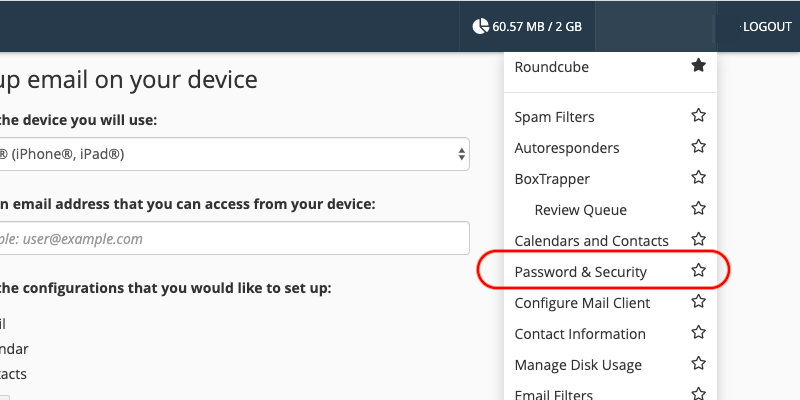Focus the email address input field

pos(234,238)
